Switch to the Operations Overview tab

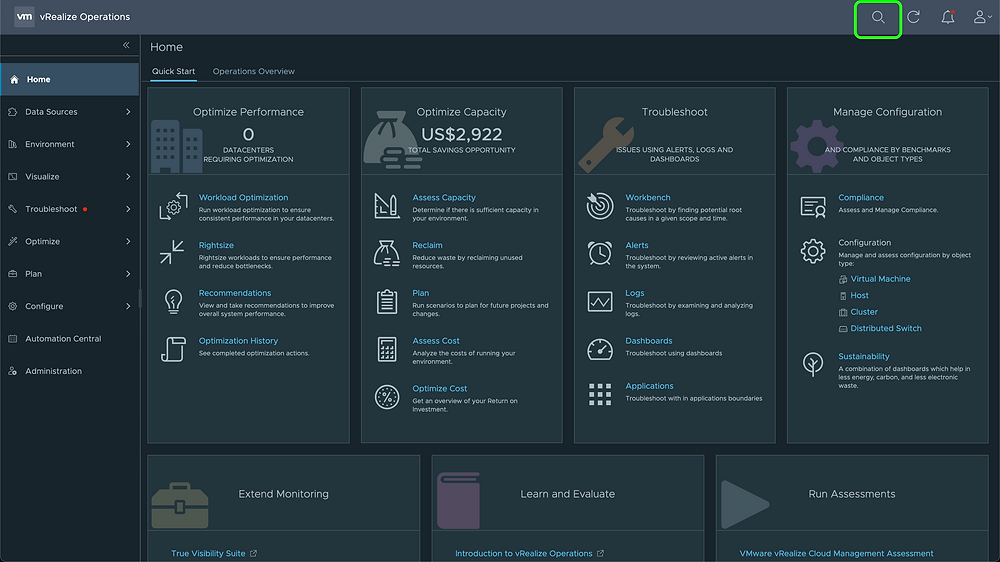(x=254, y=71)
